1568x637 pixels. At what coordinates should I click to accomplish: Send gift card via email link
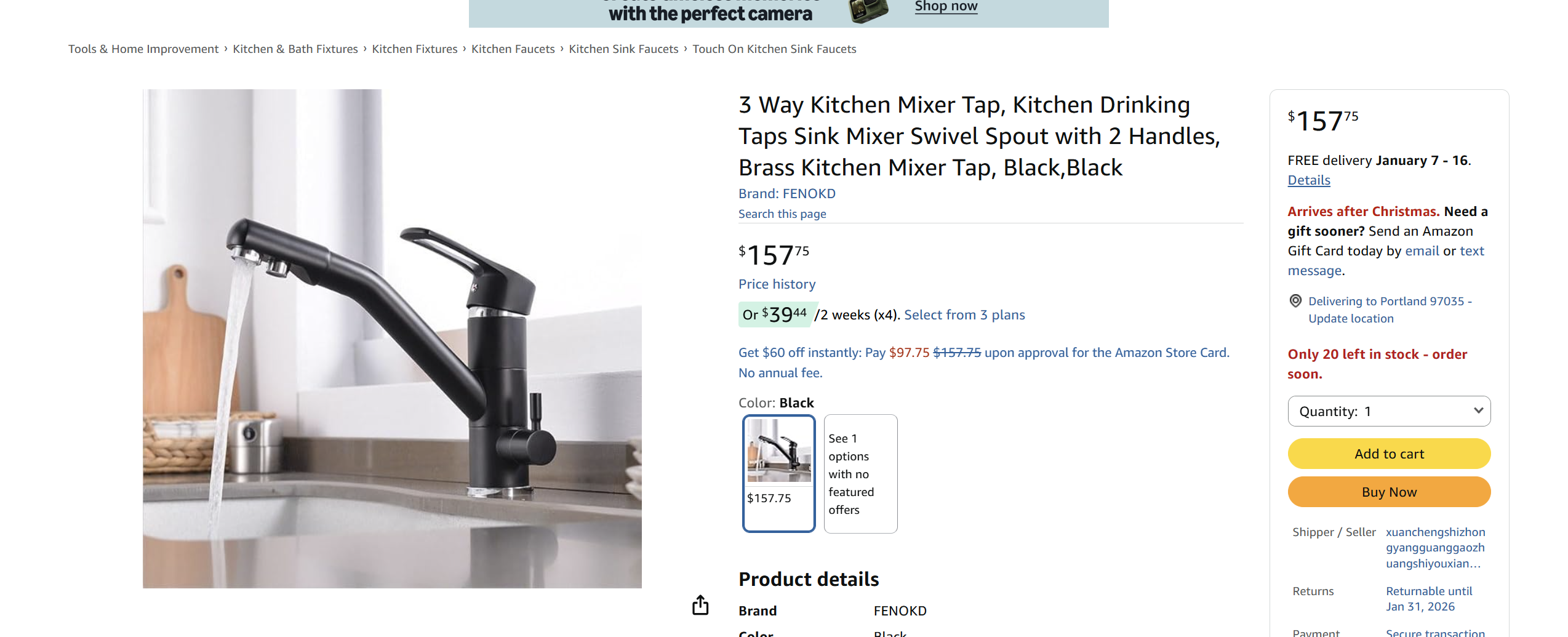[1422, 250]
